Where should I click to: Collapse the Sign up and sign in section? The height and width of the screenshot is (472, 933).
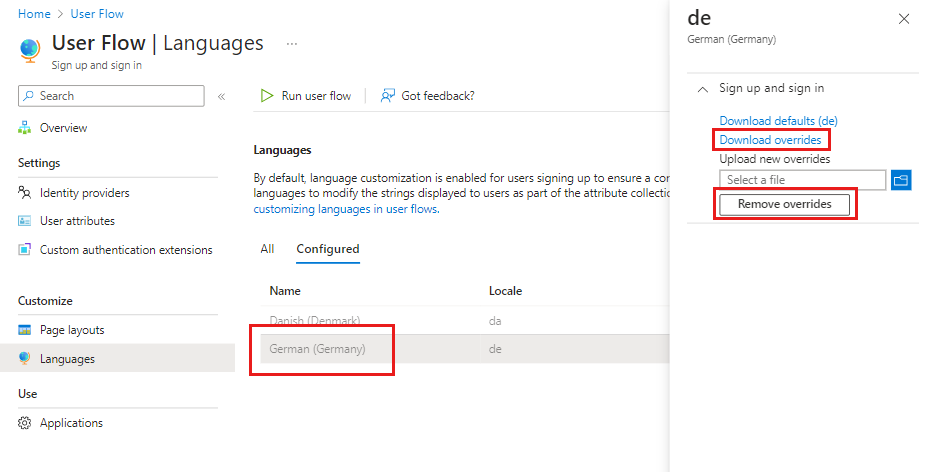pyautogui.click(x=703, y=89)
